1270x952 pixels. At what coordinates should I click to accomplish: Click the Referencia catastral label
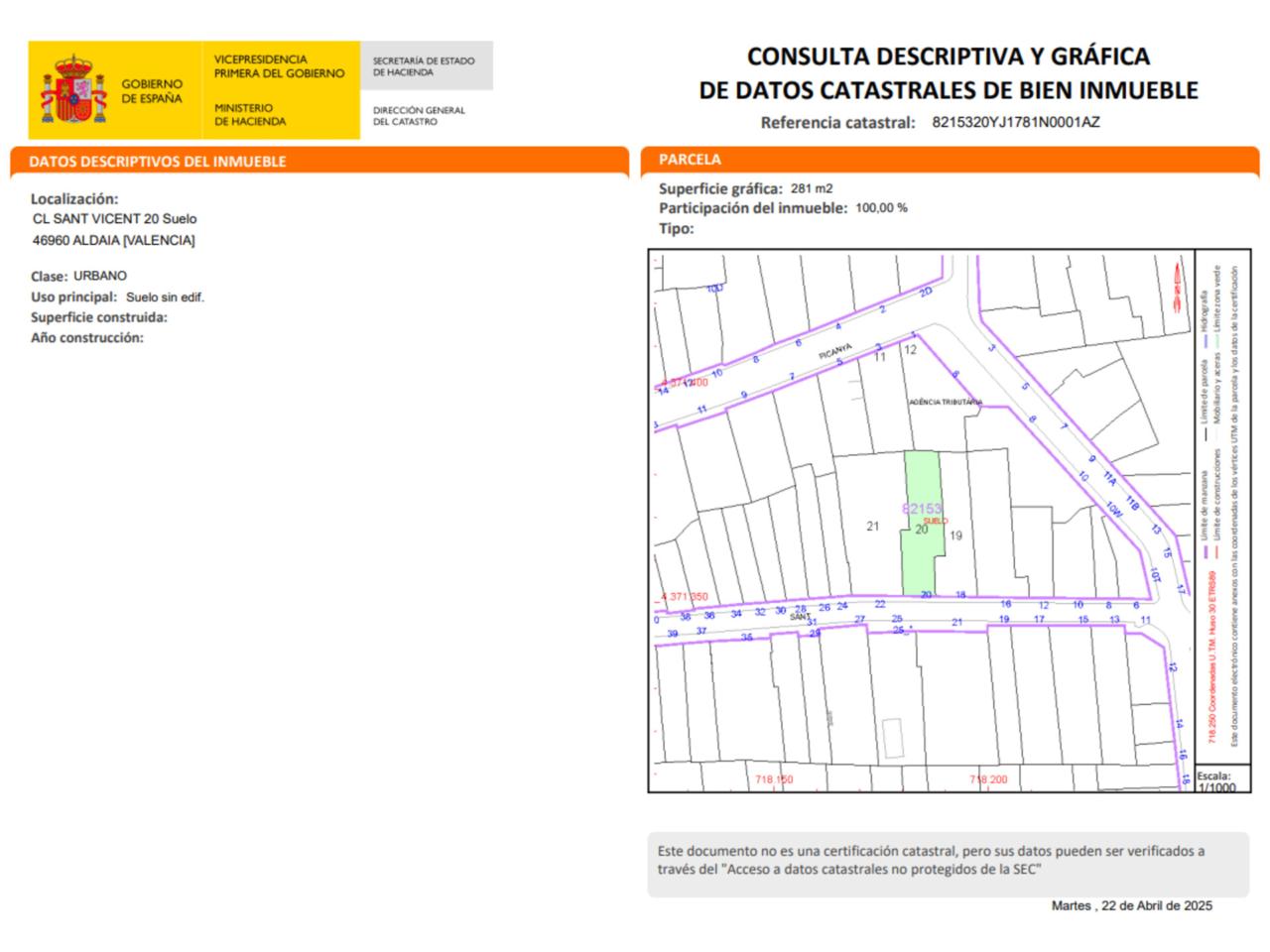(x=837, y=123)
